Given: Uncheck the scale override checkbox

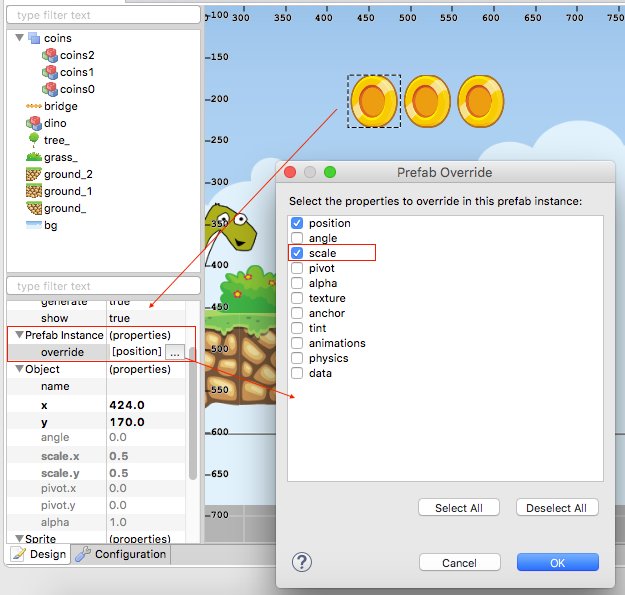Looking at the screenshot, I should pyautogui.click(x=297, y=253).
